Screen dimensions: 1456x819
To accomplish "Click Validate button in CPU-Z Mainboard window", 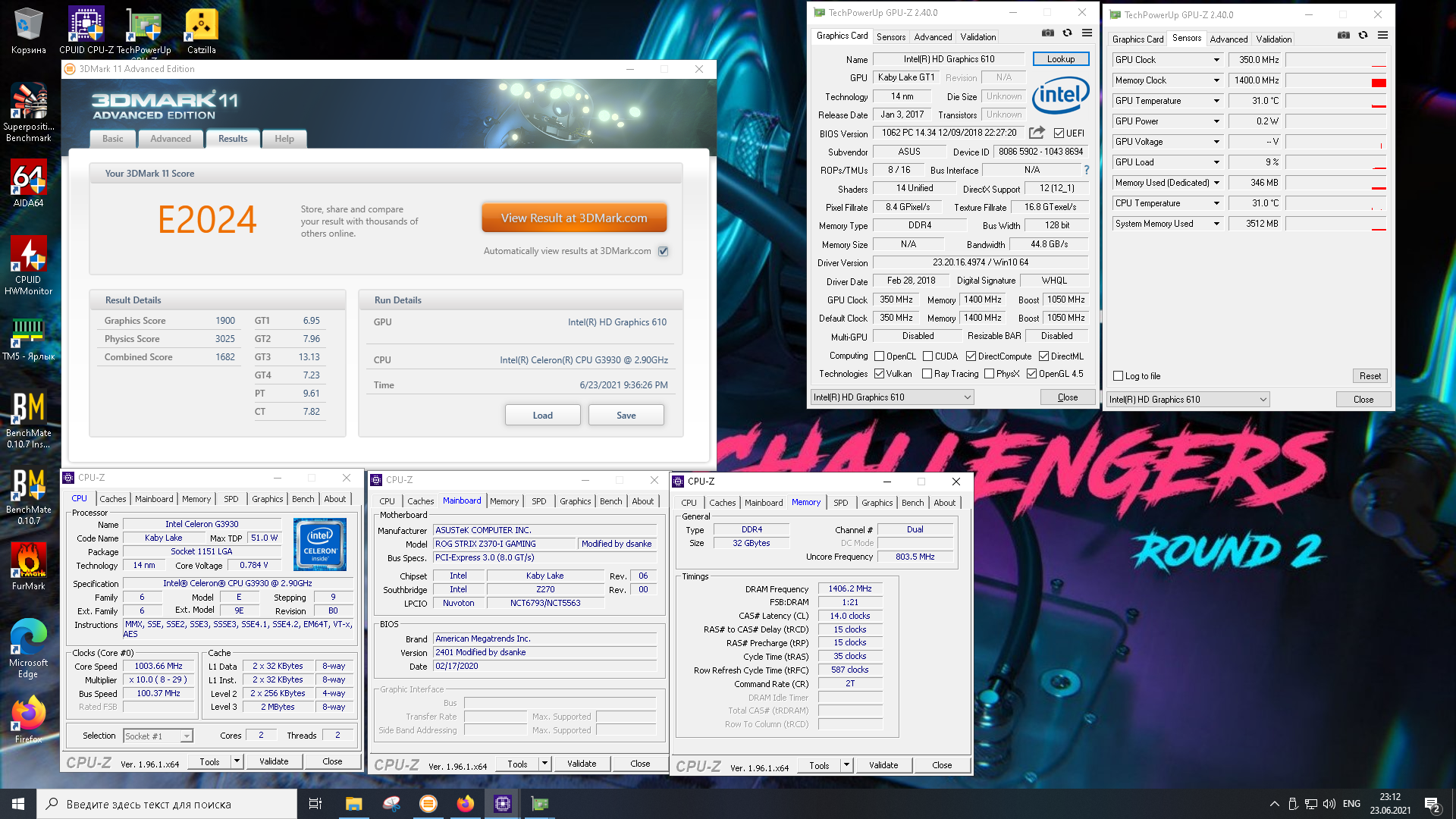I will coord(582,764).
